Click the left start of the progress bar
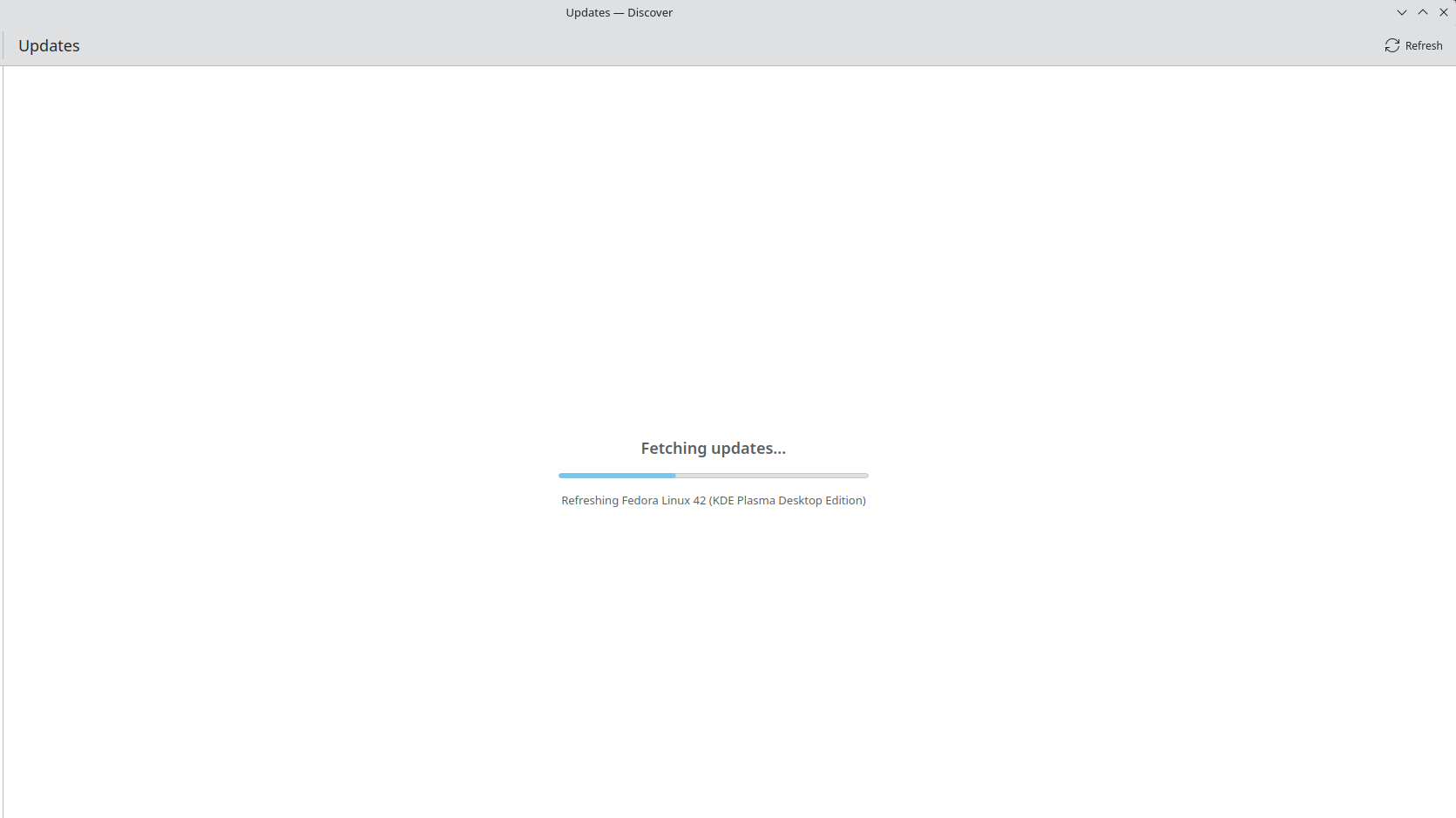Viewport: 1456px width, 818px height. point(562,476)
